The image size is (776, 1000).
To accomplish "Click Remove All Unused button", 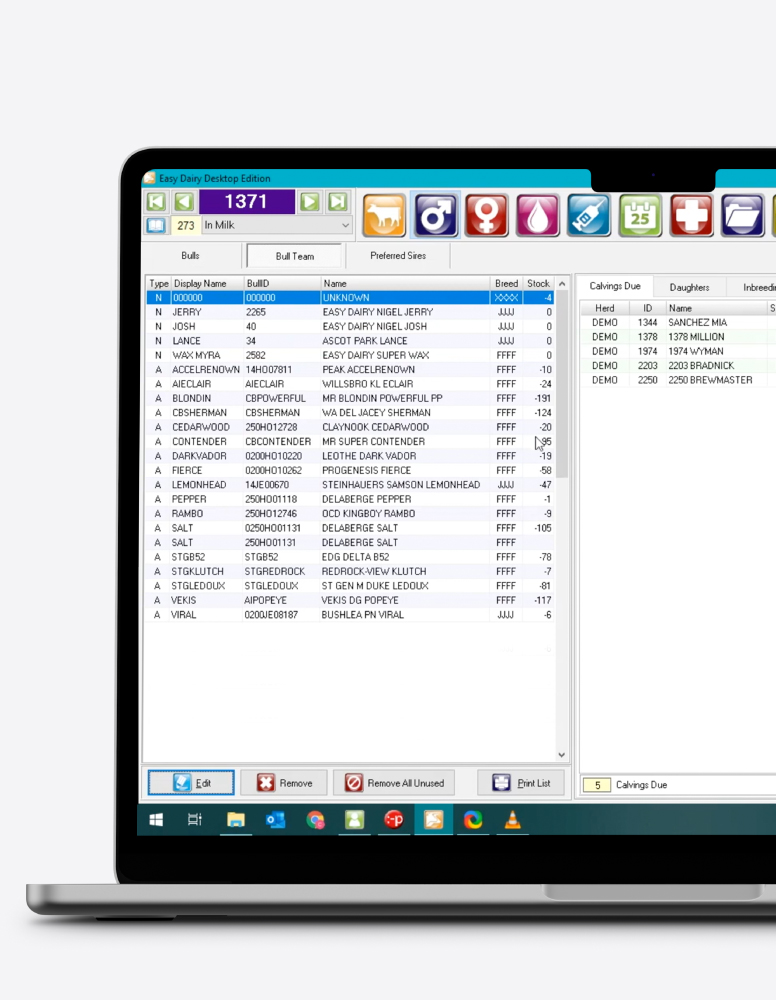I will click(394, 783).
